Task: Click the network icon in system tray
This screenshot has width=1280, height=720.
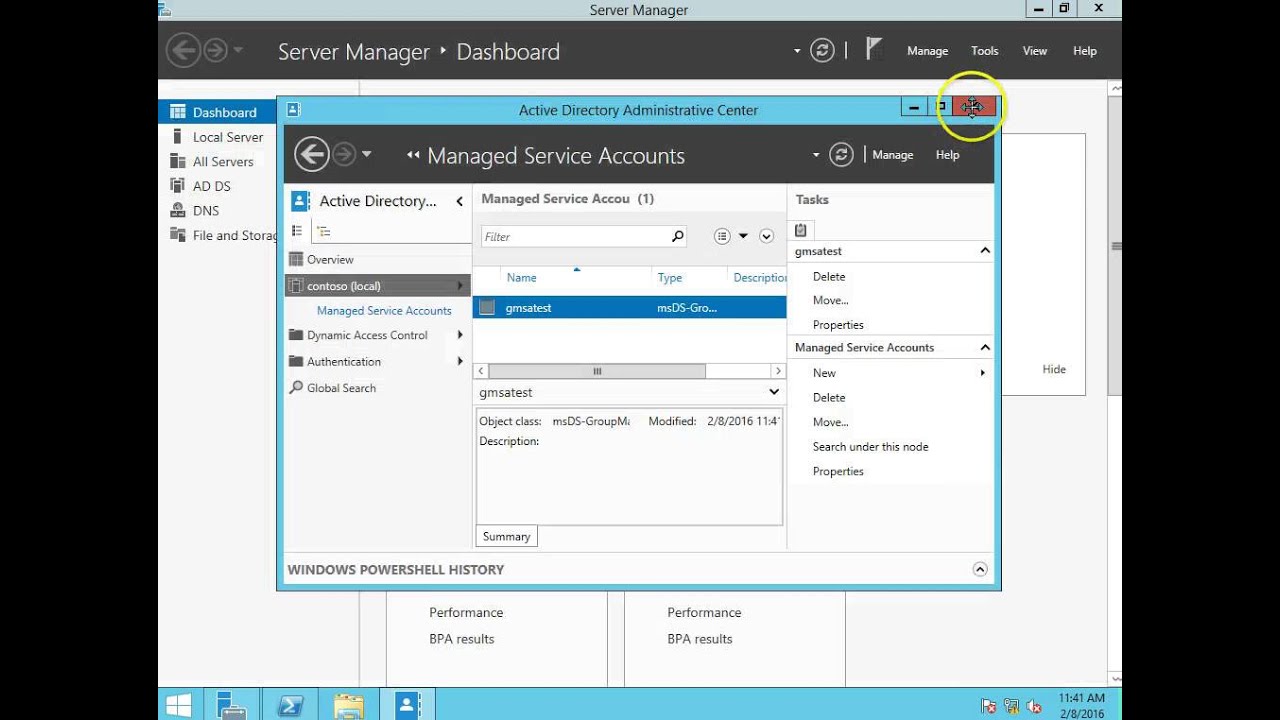Action: tap(1011, 706)
